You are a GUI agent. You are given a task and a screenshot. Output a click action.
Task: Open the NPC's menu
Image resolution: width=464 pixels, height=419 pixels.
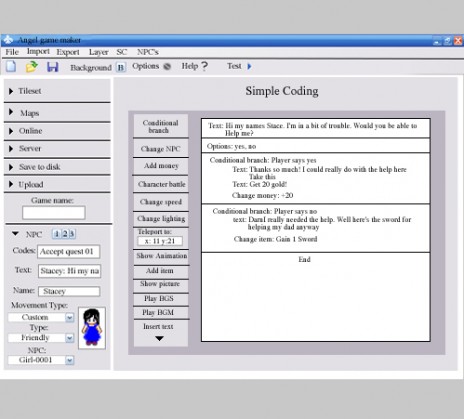(148, 52)
